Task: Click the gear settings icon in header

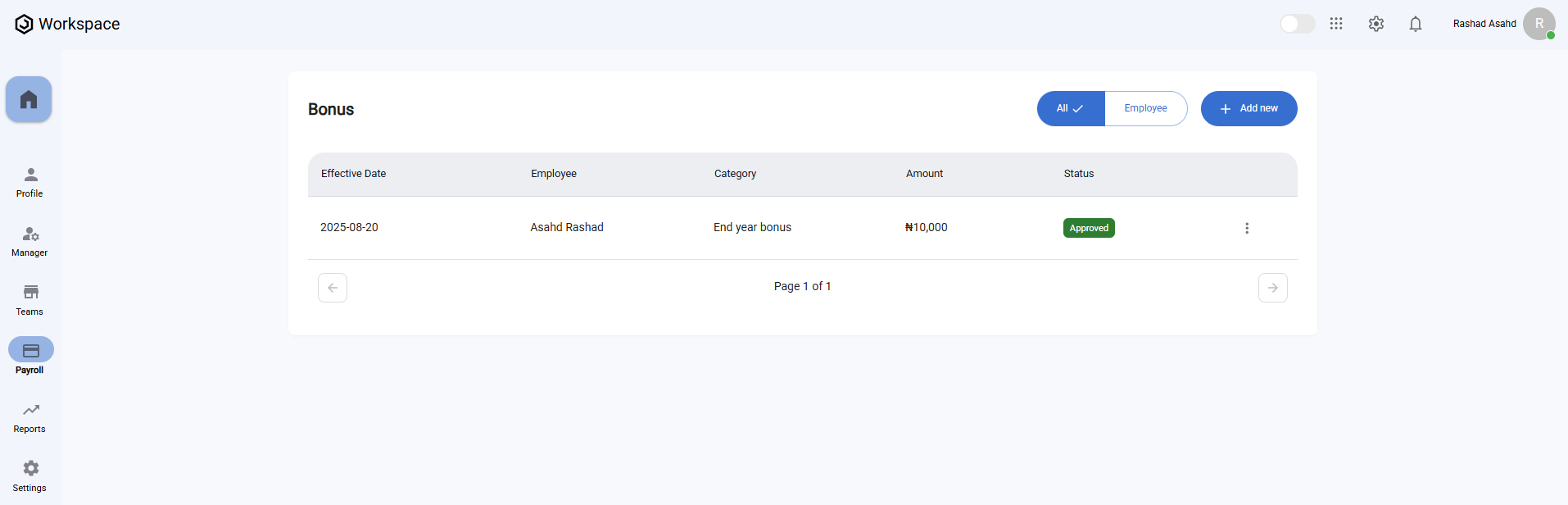Action: [1376, 24]
